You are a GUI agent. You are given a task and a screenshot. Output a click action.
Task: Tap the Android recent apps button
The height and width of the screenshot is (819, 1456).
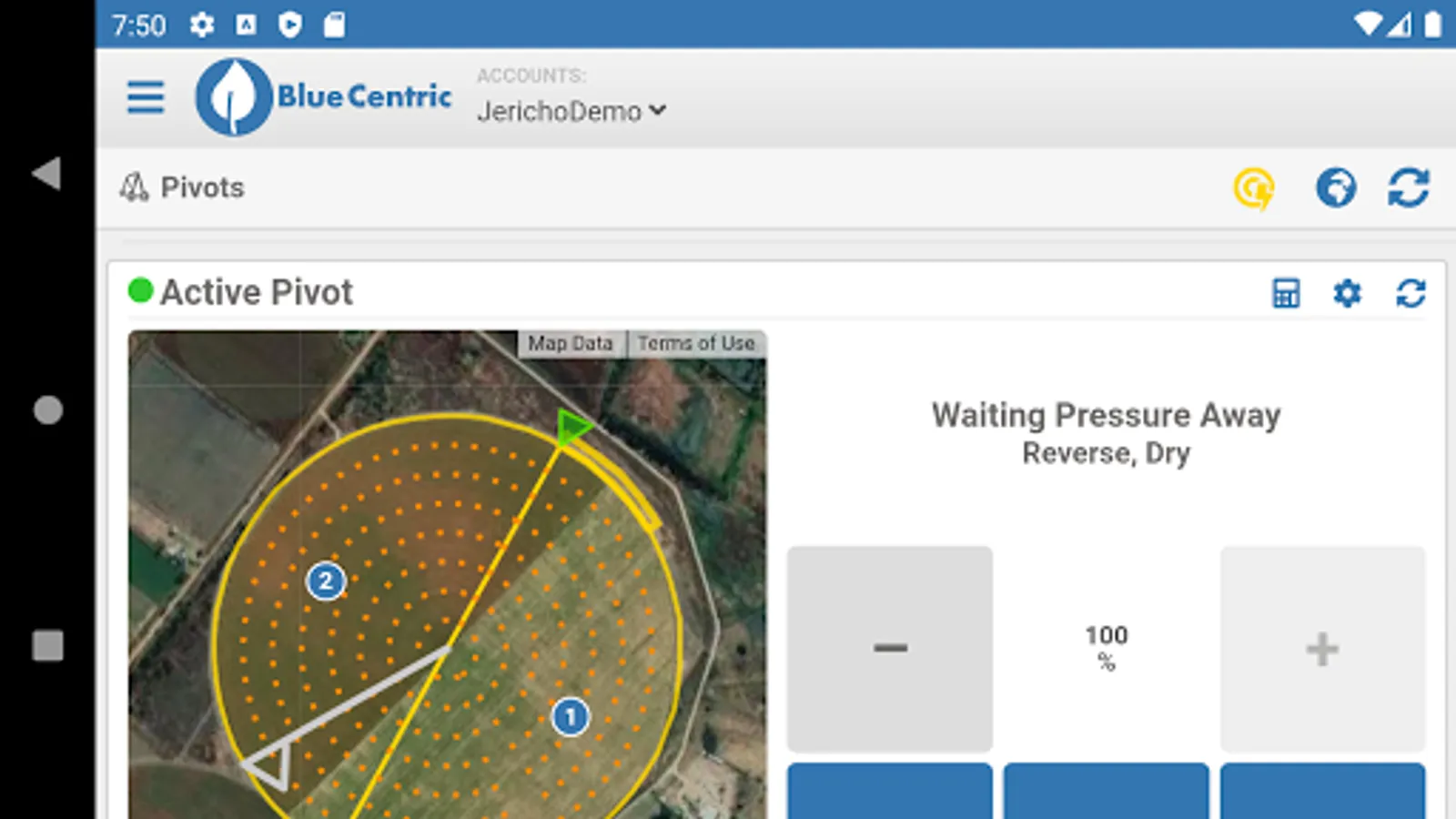(x=48, y=646)
